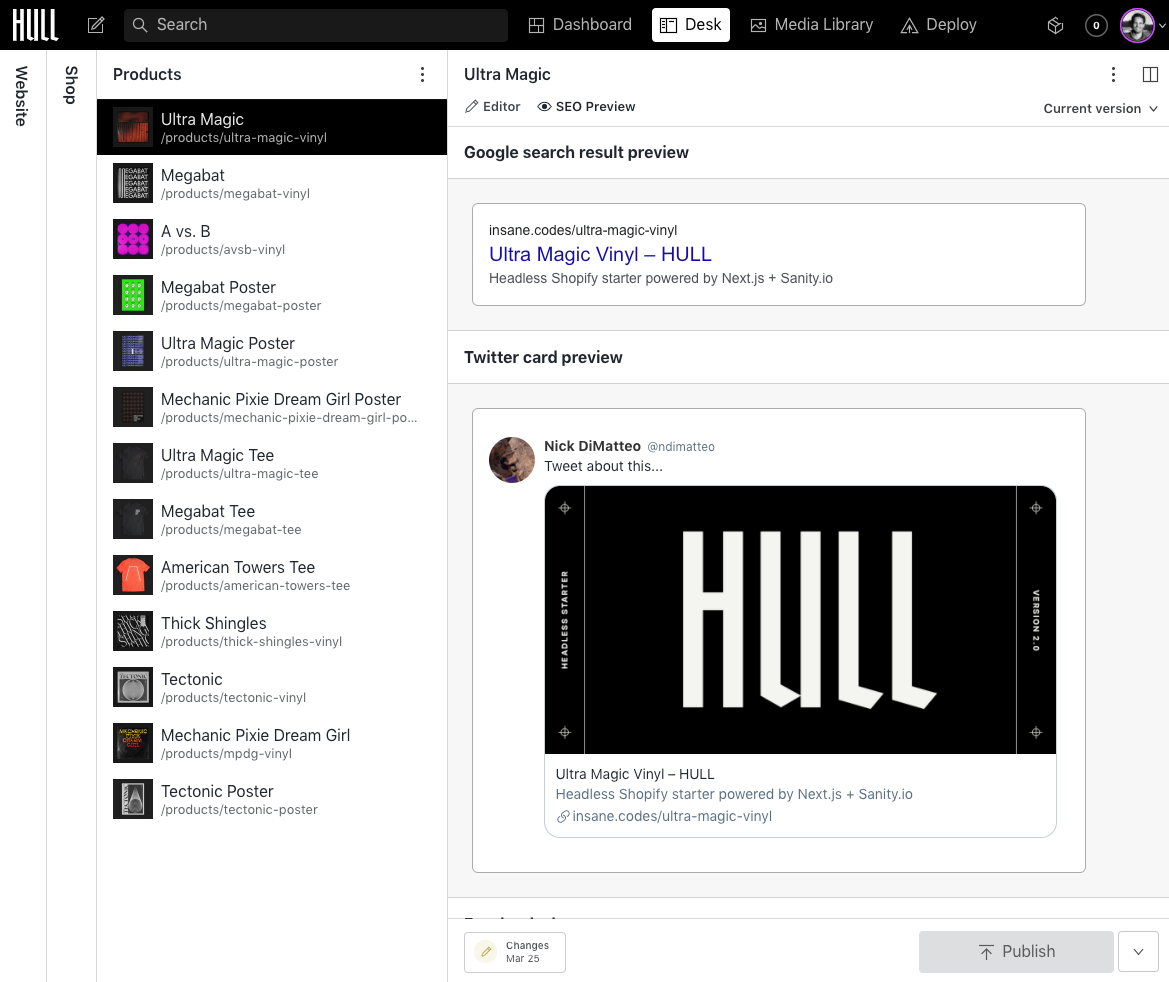Open the compose new document icon
Image resolution: width=1169 pixels, height=982 pixels.
click(96, 24)
